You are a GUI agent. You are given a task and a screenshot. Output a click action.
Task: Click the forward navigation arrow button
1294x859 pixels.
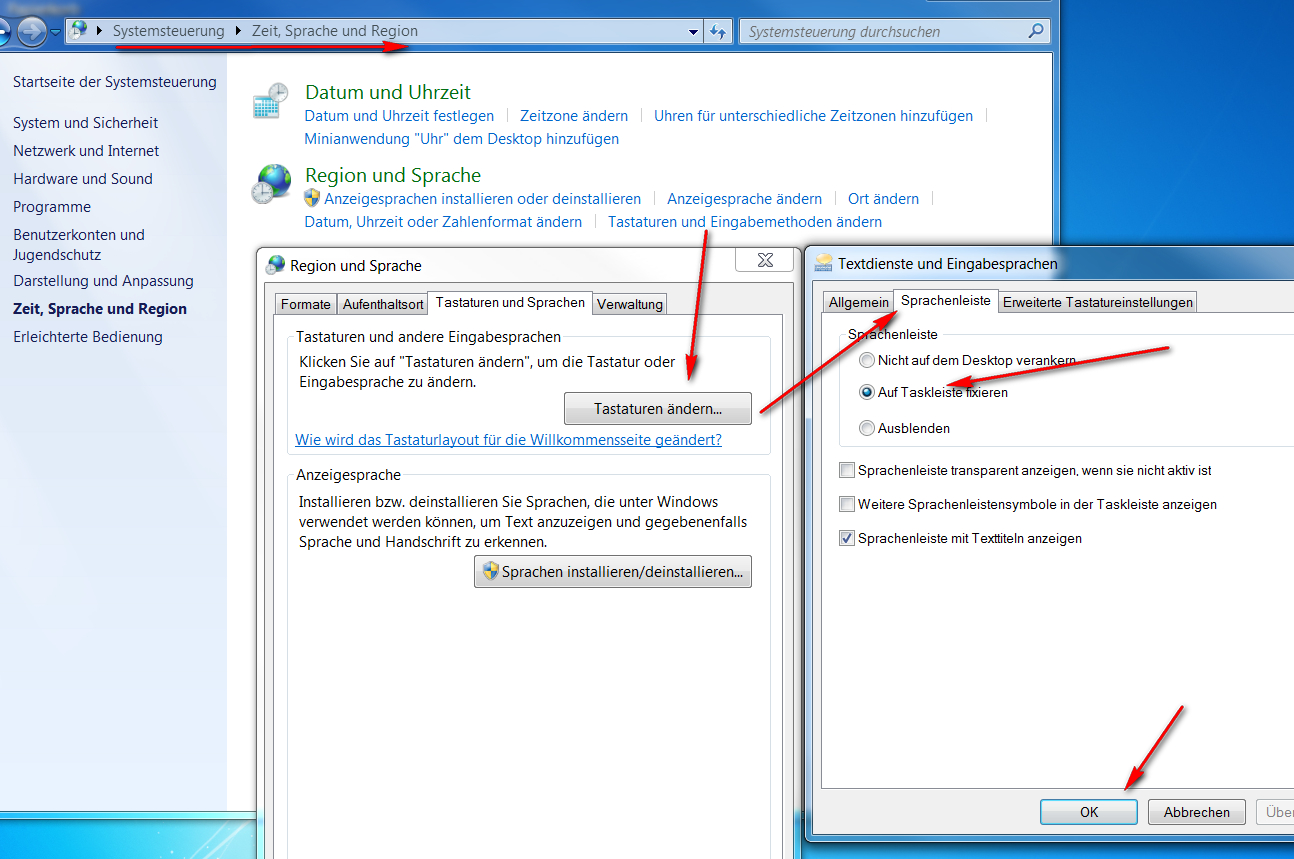click(32, 32)
